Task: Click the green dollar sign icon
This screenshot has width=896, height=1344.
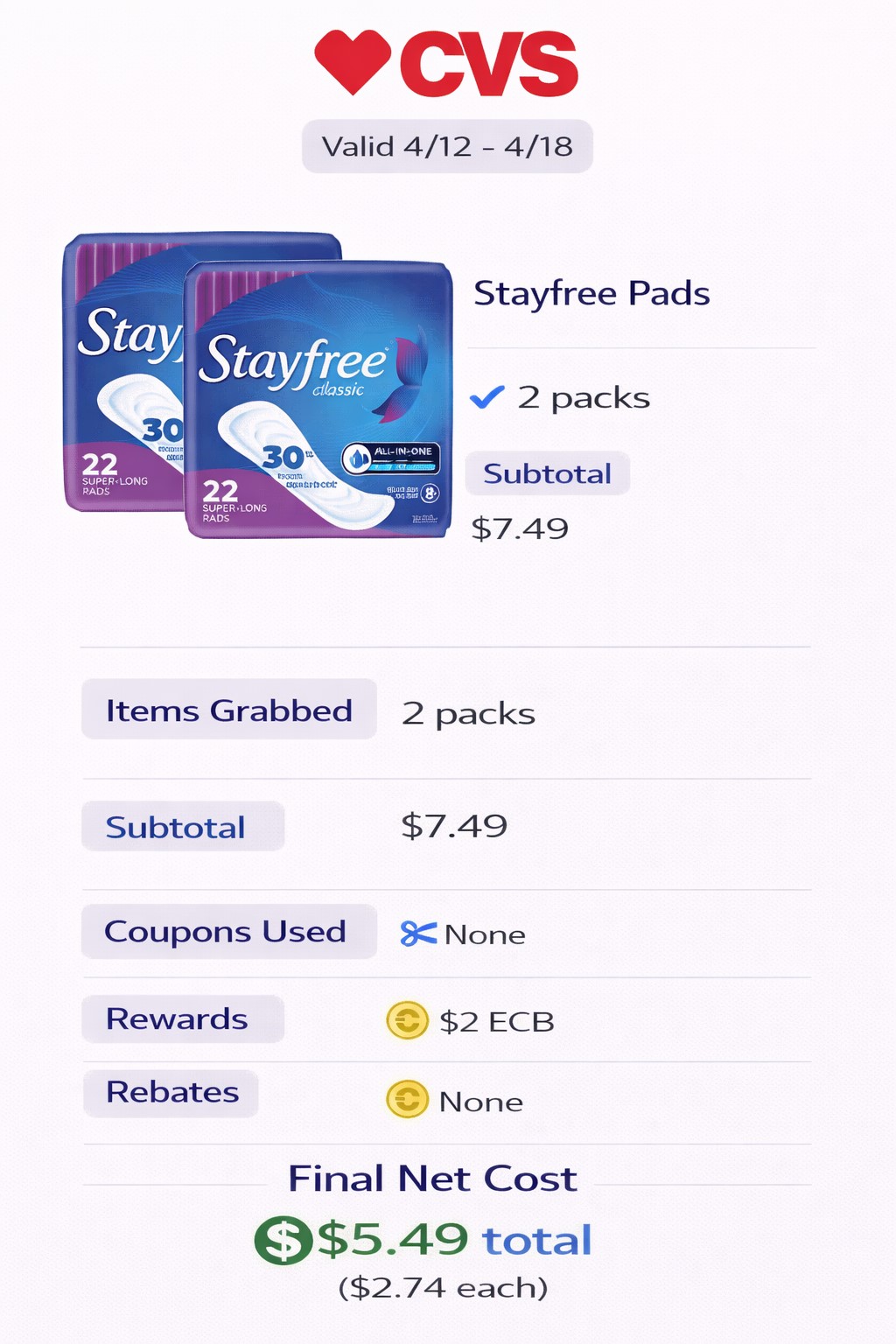Action: tap(283, 1240)
